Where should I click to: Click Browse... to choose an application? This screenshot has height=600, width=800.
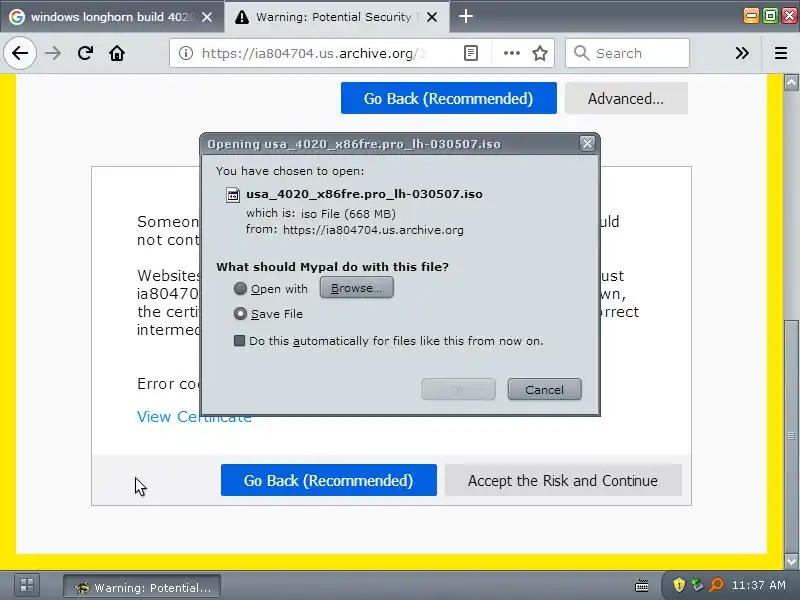click(x=357, y=288)
